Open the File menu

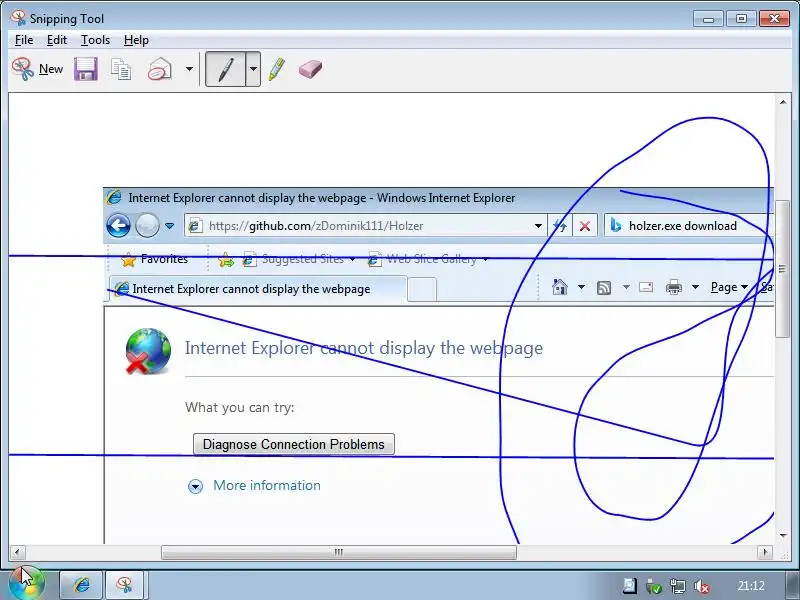click(24, 40)
